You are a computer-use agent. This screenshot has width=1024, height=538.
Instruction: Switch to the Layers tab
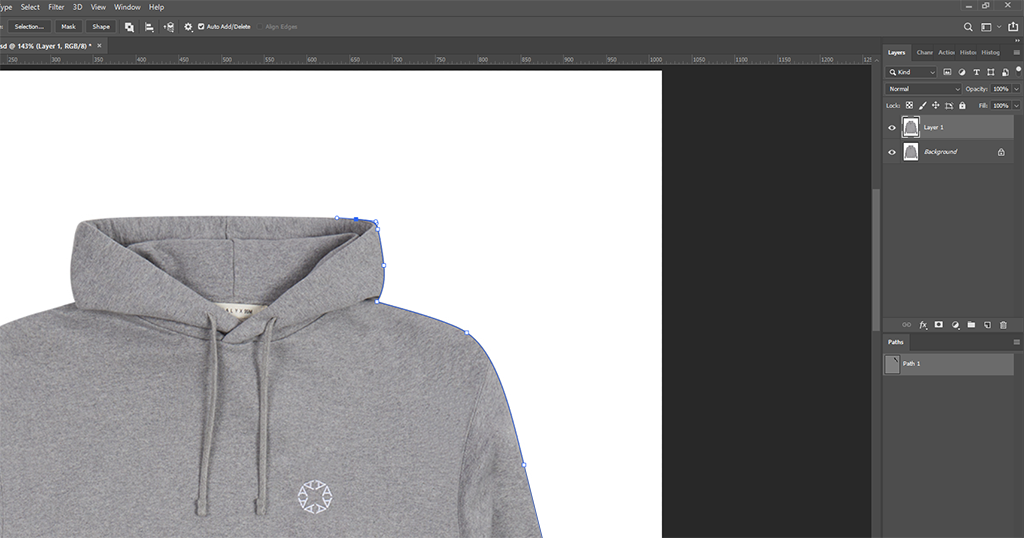[x=896, y=52]
